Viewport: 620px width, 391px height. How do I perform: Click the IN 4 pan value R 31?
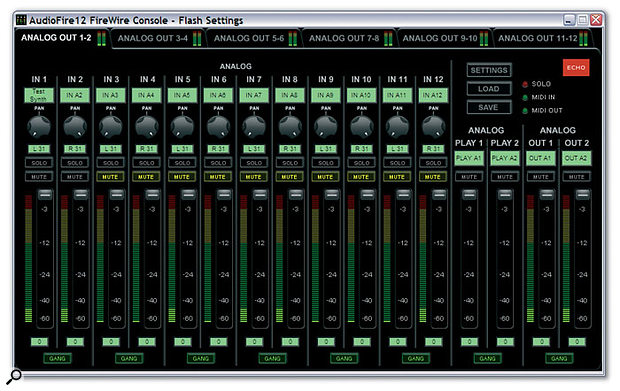147,149
